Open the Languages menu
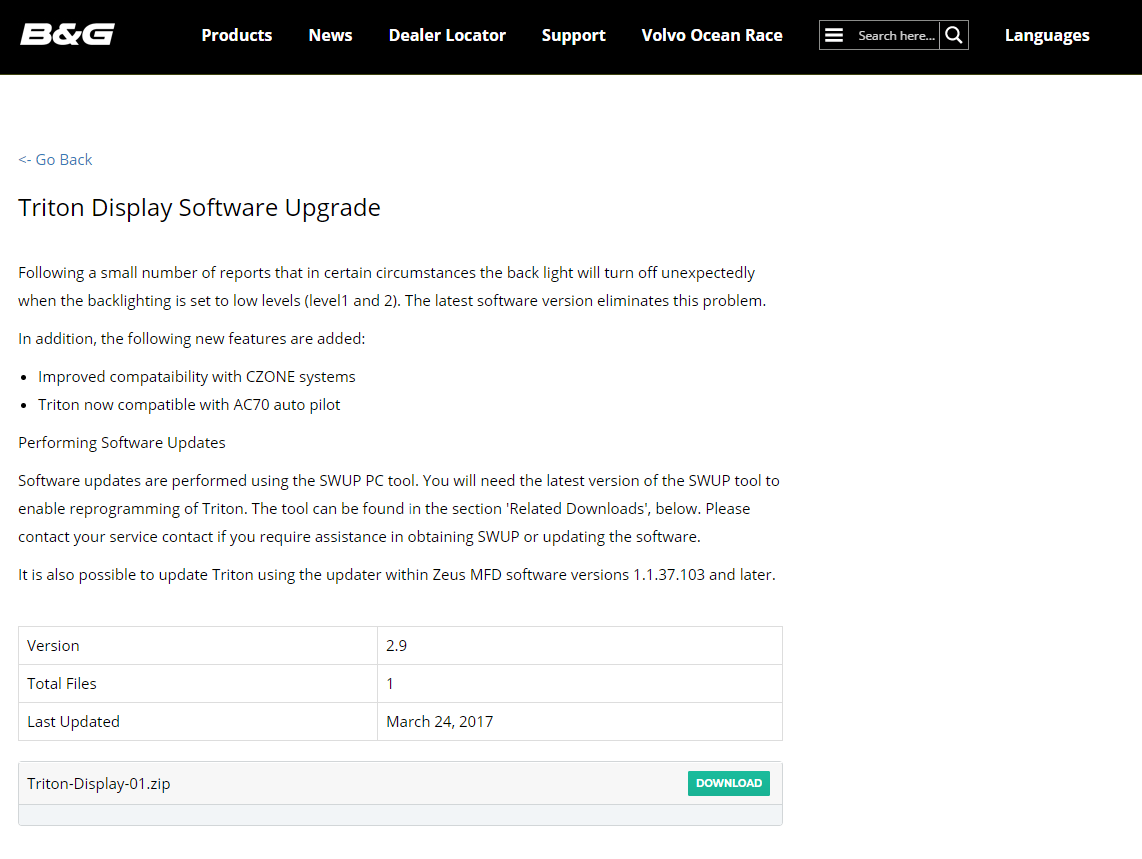 [1047, 35]
